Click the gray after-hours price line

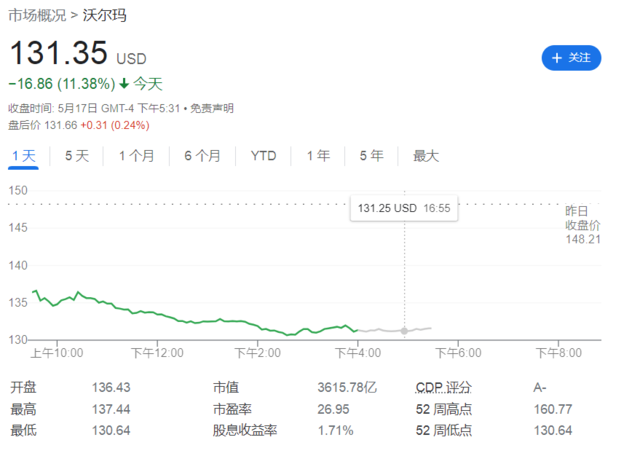click(x=380, y=330)
